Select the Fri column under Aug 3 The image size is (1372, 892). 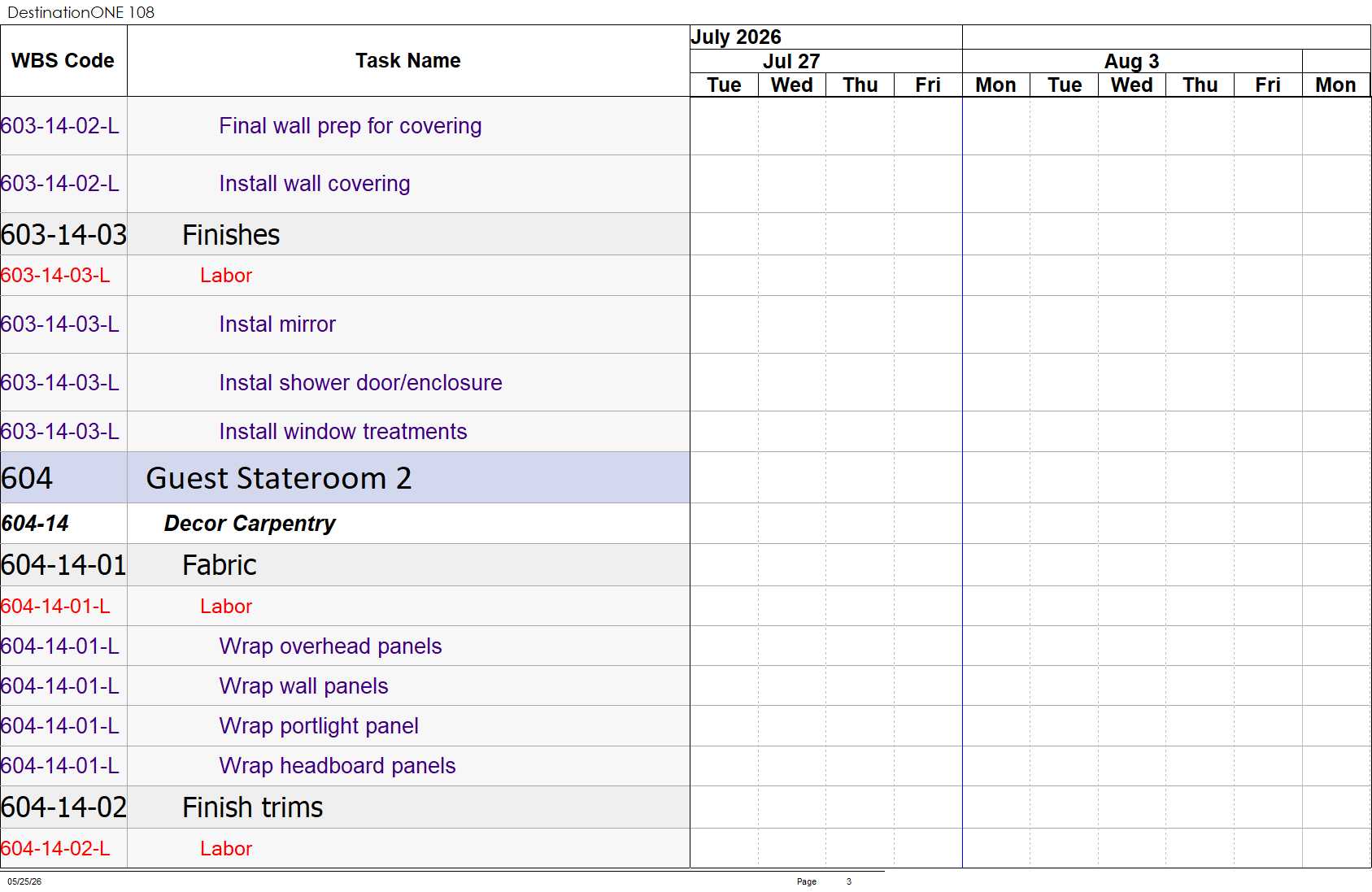(1268, 85)
